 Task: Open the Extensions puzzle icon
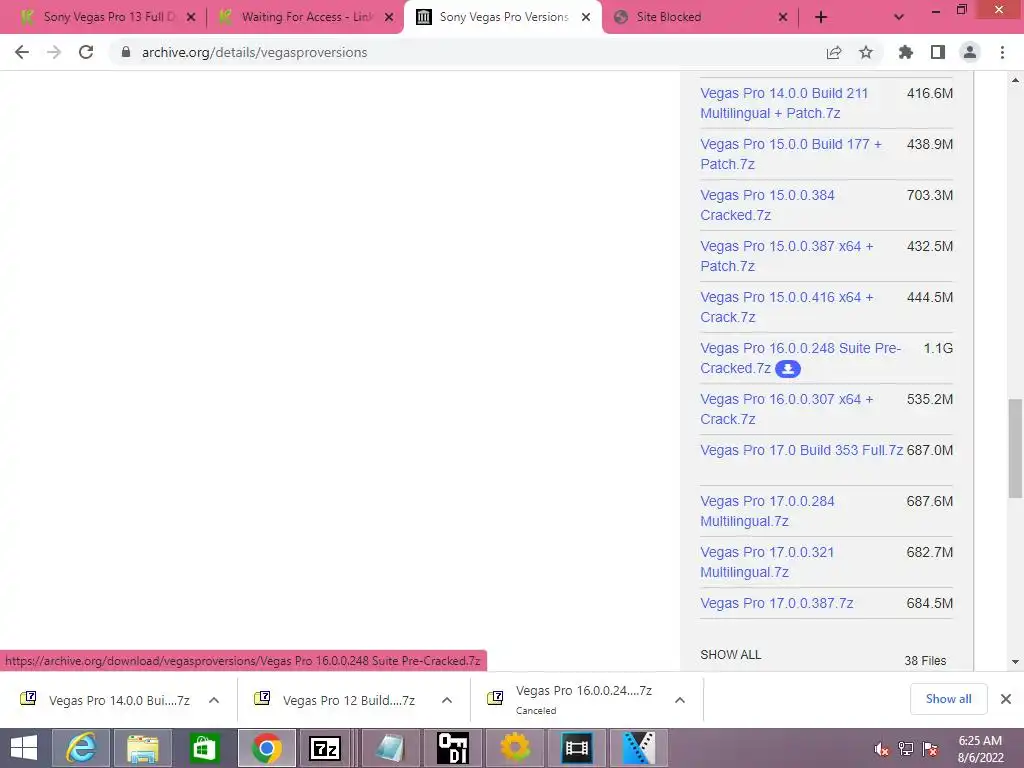[x=906, y=52]
